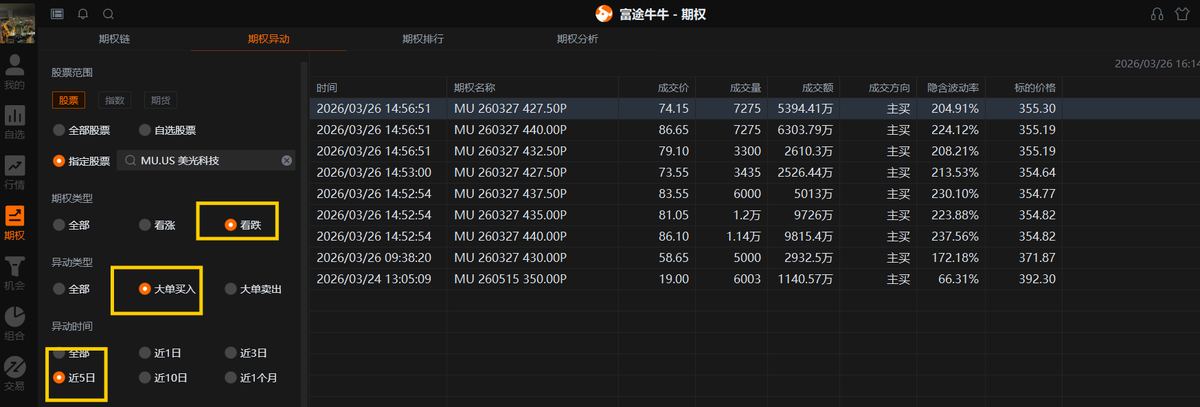The height and width of the screenshot is (407, 1200).
Task: Click the 9815.4万 turnover cell
Action: 817,237
